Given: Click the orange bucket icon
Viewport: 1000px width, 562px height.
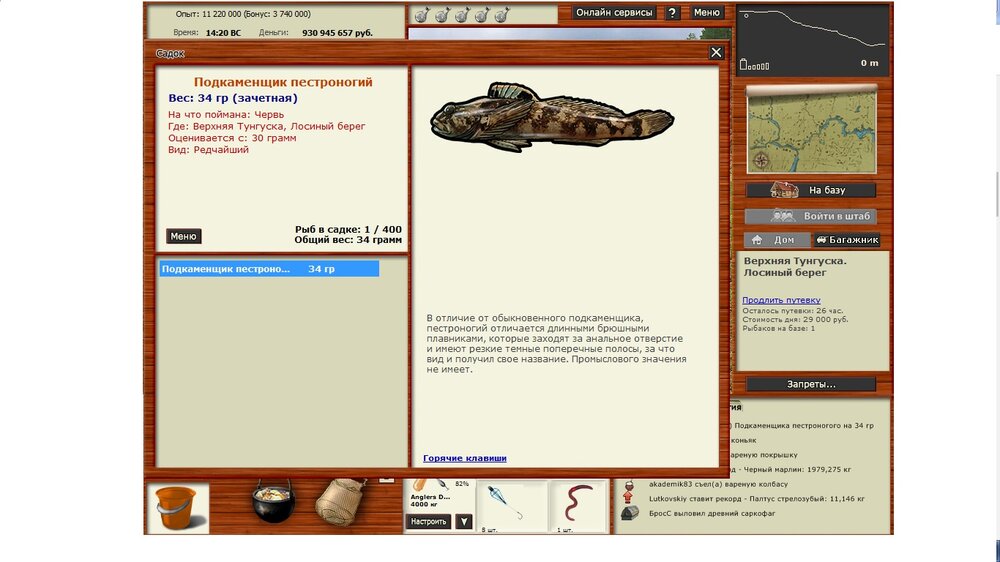Looking at the screenshot, I should 178,508.
